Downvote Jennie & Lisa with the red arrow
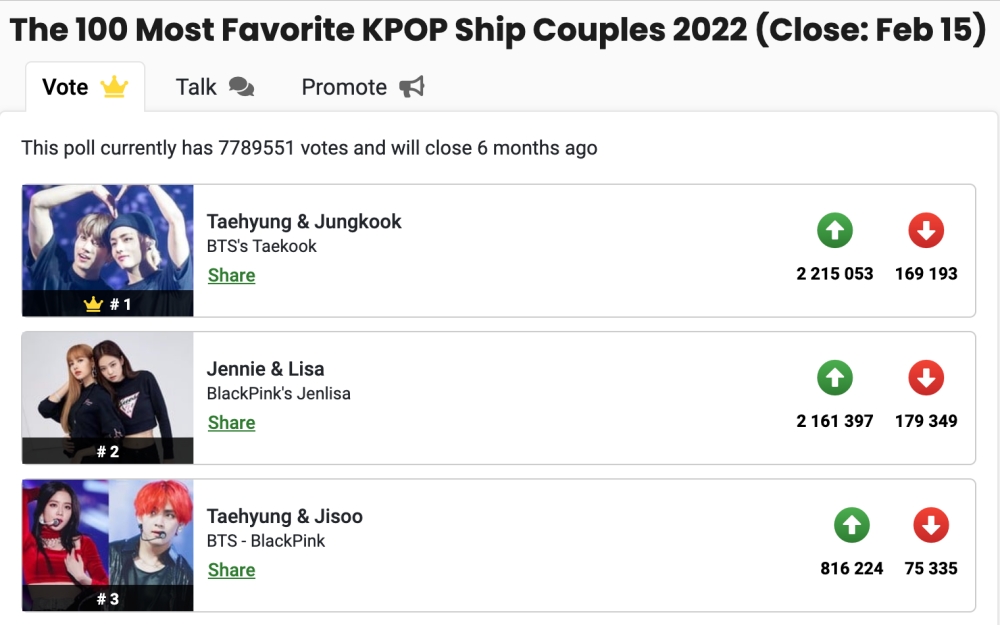1000x625 pixels. pyautogui.click(x=926, y=378)
